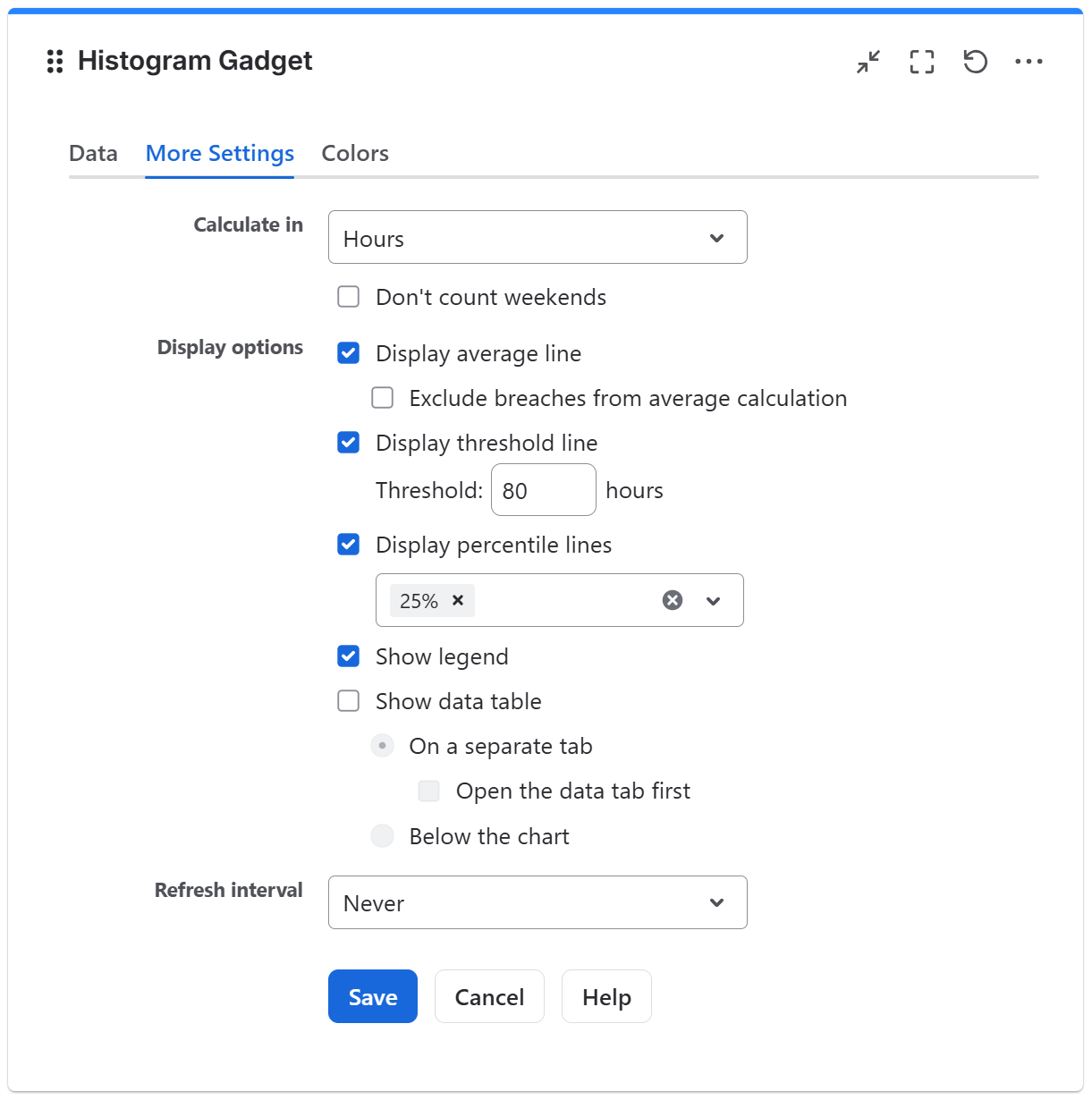Viewport: 1092px width, 1100px height.
Task: Choose Below the chart radio option
Action: point(383,836)
